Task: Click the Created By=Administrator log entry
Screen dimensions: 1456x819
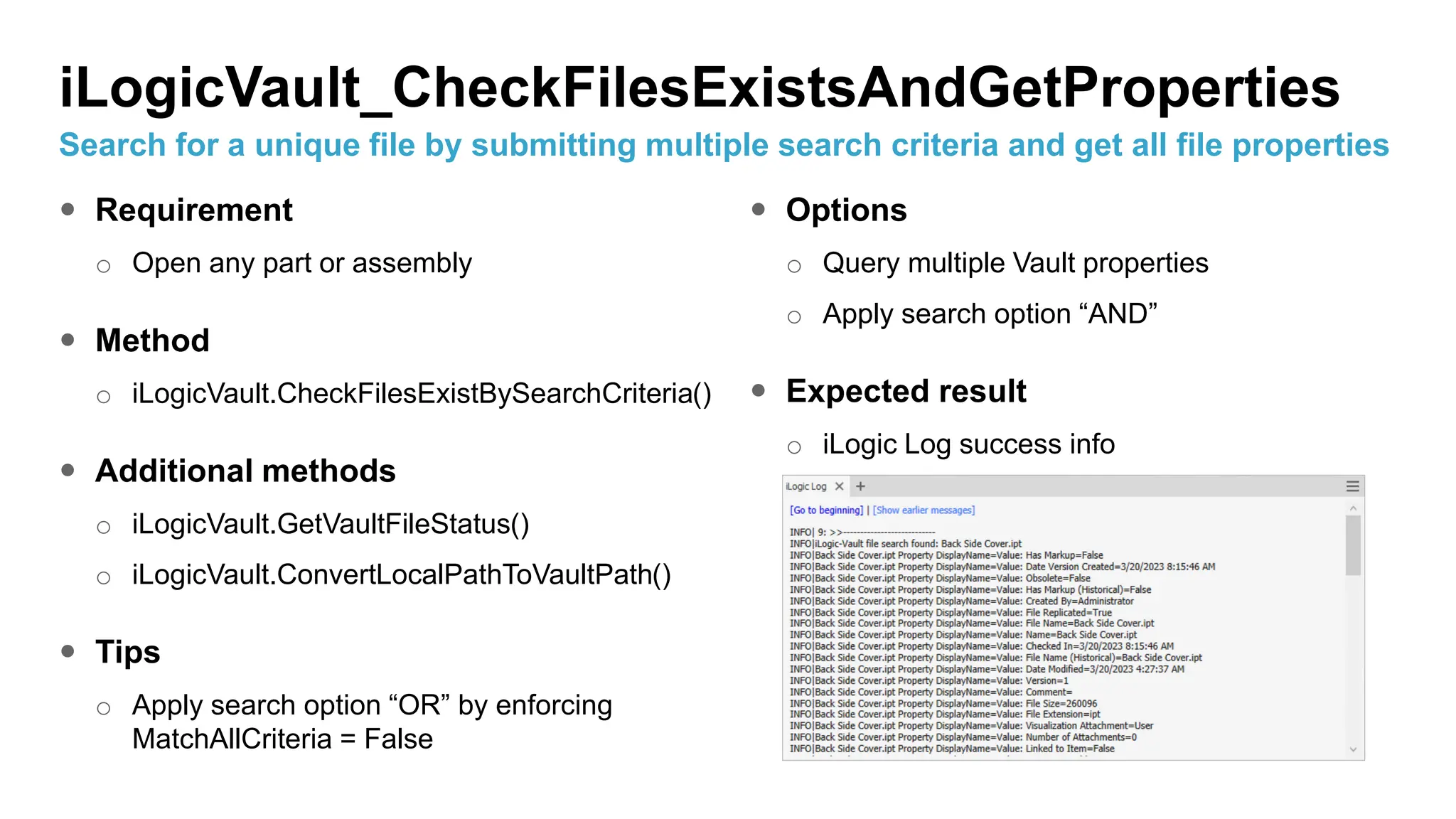Action: pos(961,601)
